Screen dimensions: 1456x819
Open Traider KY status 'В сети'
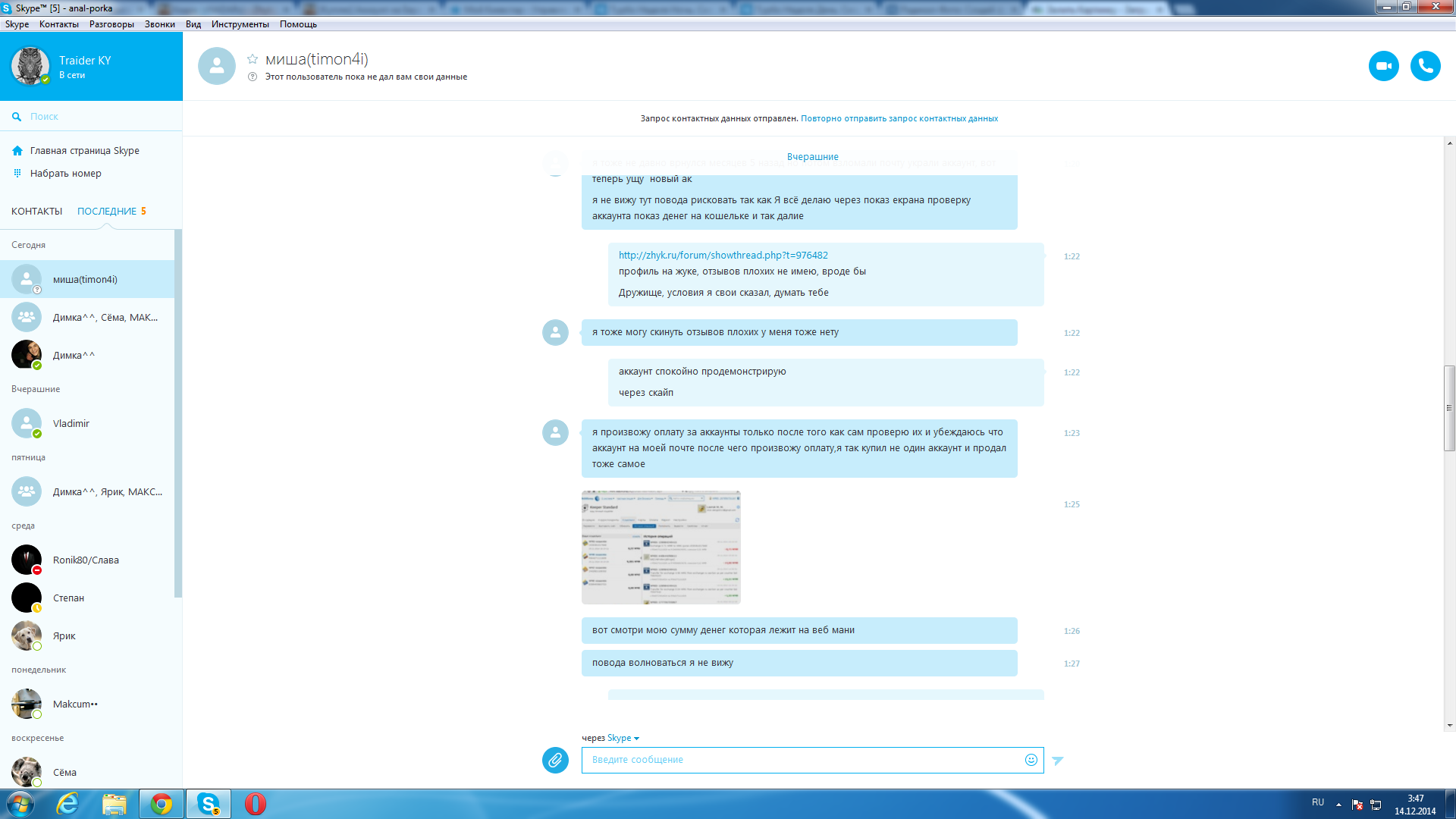tap(72, 76)
